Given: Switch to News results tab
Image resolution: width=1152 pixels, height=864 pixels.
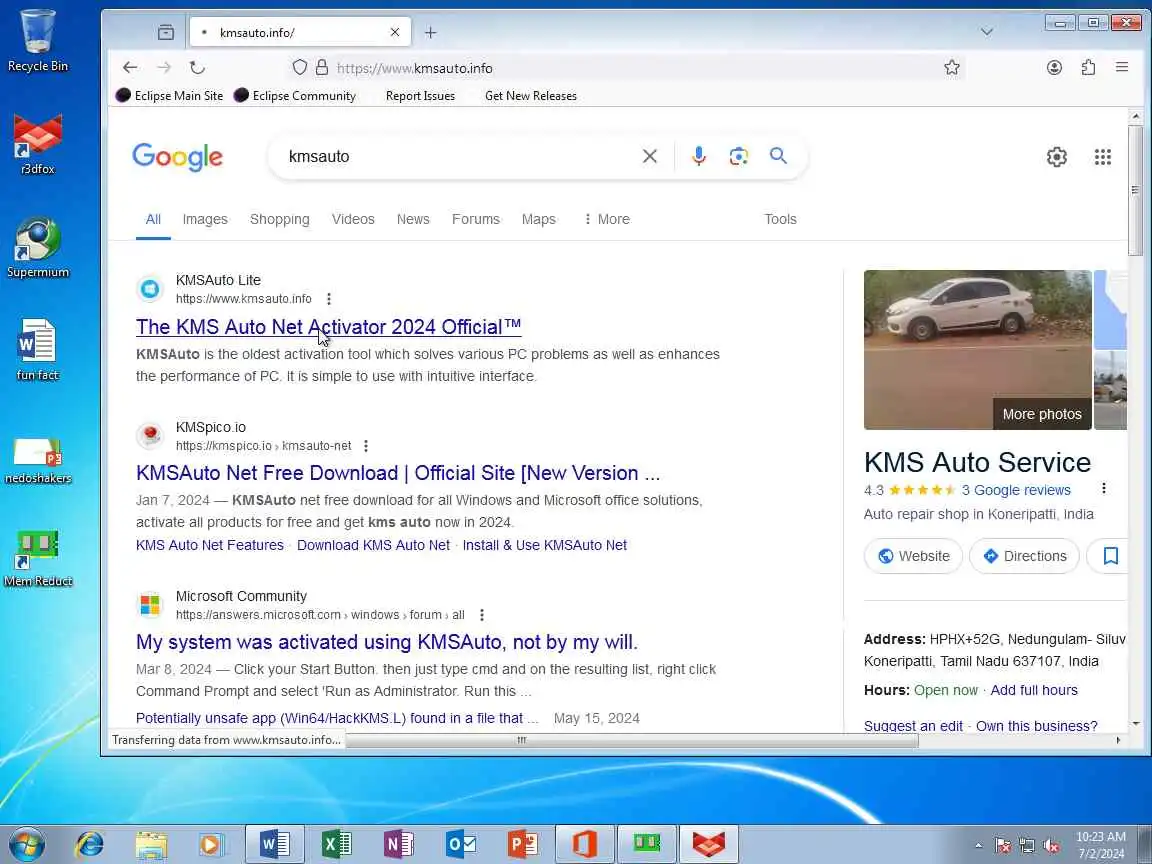Looking at the screenshot, I should click(413, 219).
